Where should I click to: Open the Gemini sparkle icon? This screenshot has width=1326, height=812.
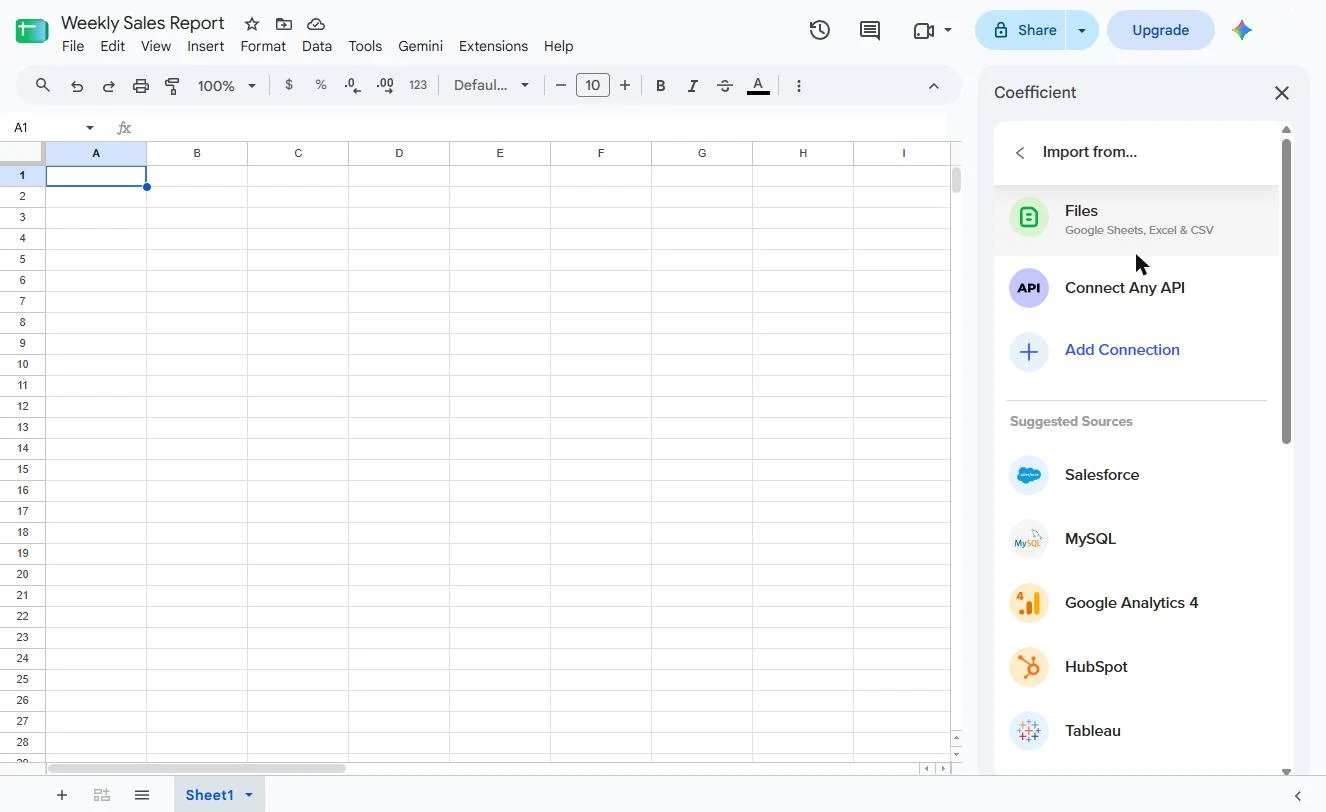pyautogui.click(x=1242, y=30)
